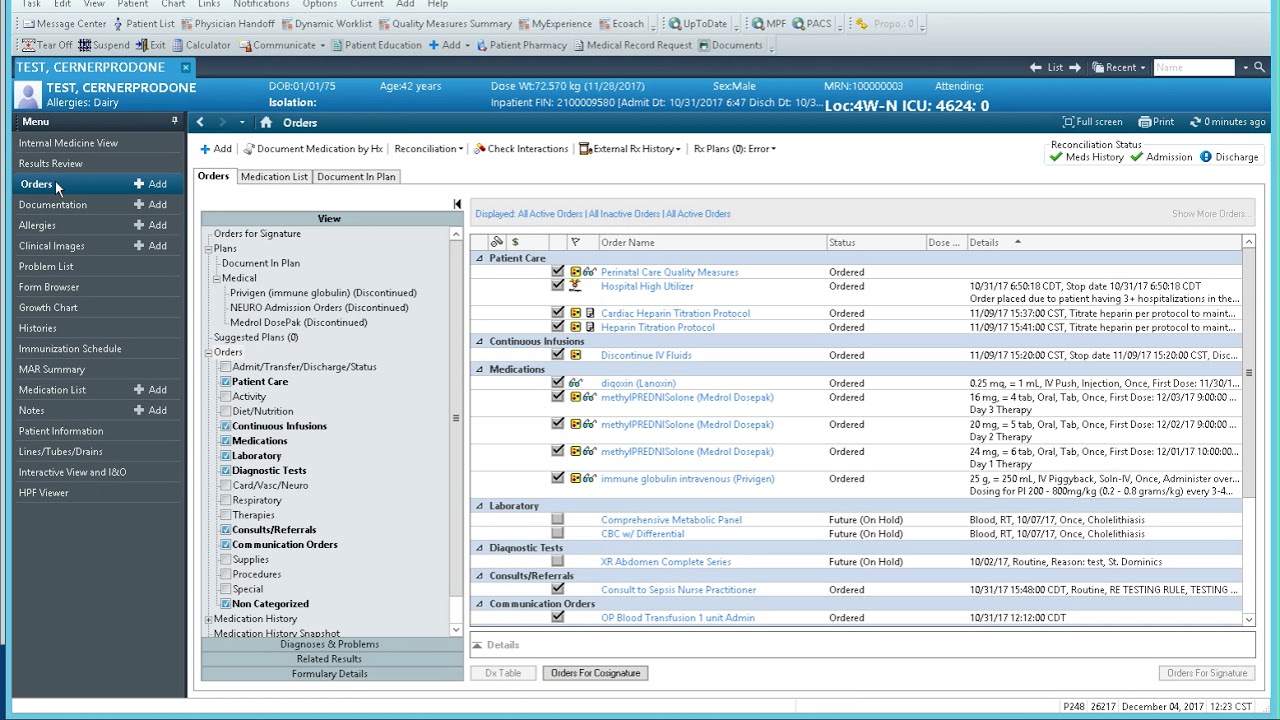The width and height of the screenshot is (1280, 720).
Task: Collapse the Laboratory order section
Action: click(x=479, y=506)
